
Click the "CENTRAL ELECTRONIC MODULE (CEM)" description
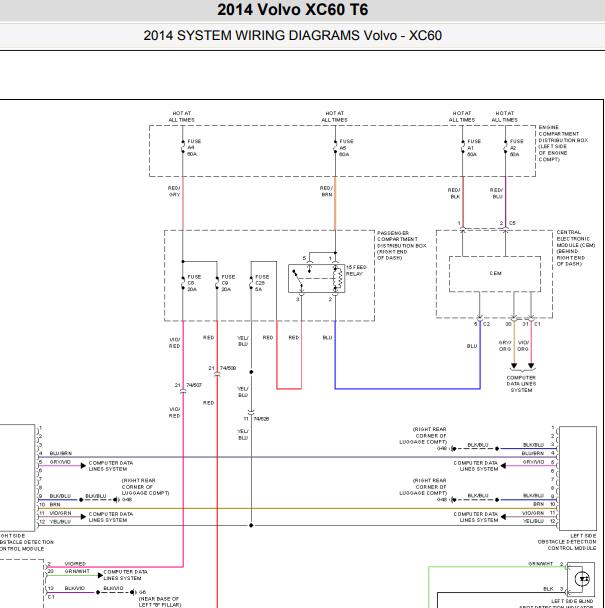576,248
